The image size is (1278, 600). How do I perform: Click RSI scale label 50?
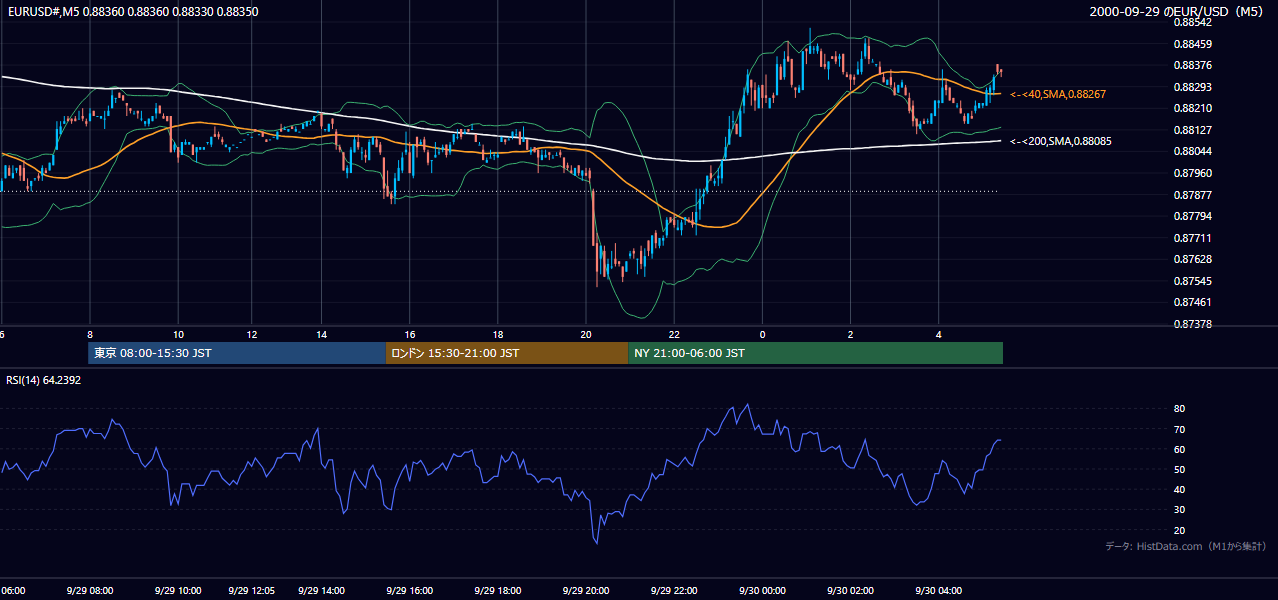pyautogui.click(x=1180, y=469)
